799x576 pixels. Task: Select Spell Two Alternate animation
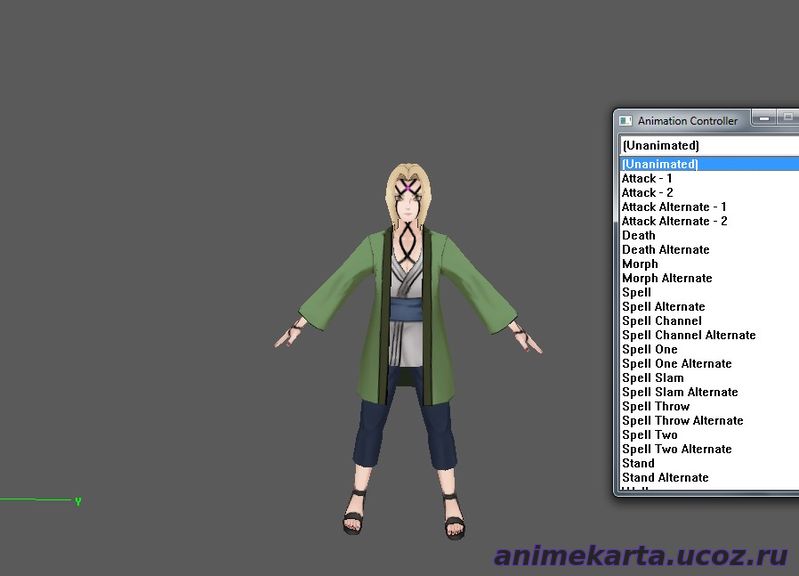pos(709,450)
